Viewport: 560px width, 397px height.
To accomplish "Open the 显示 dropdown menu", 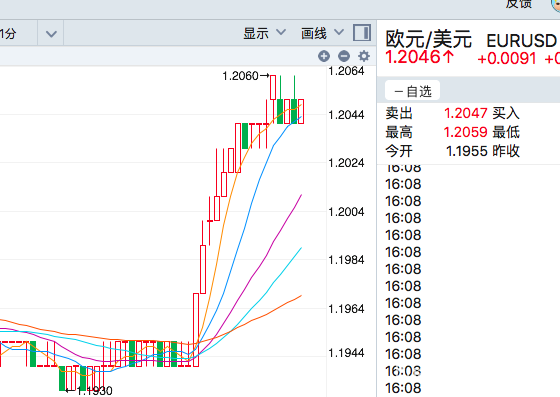I will 265,33.
